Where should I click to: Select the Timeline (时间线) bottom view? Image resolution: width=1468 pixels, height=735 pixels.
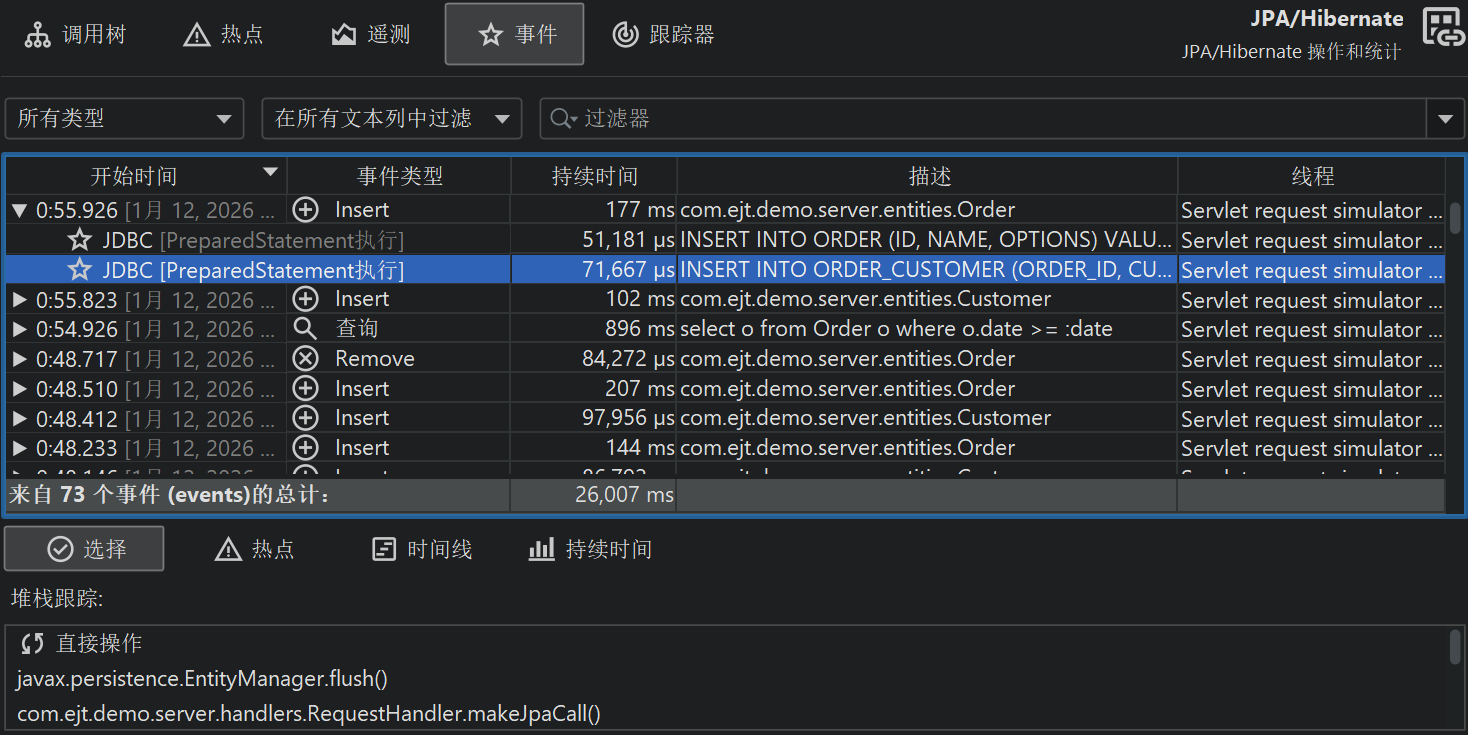coord(421,549)
